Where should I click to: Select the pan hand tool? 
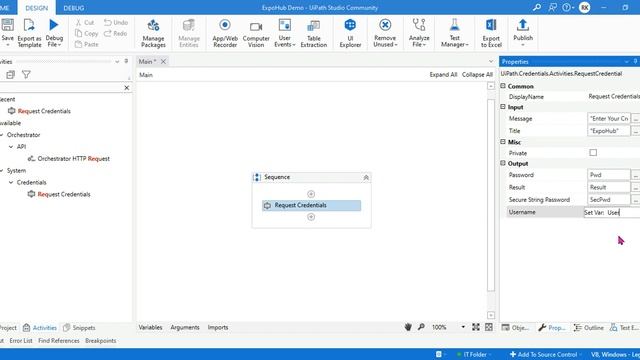[408, 327]
